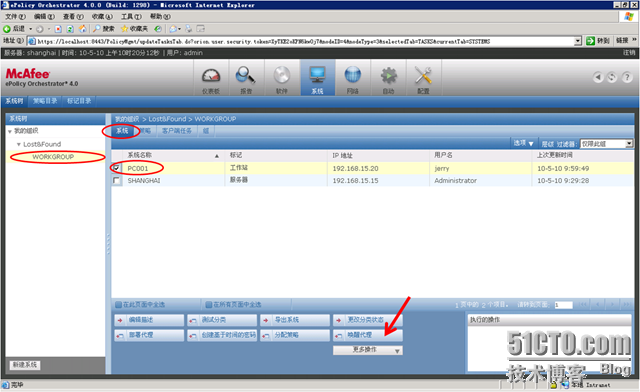This screenshot has width=640, height=392.
Task: Click IE History icon
Action: point(158,29)
